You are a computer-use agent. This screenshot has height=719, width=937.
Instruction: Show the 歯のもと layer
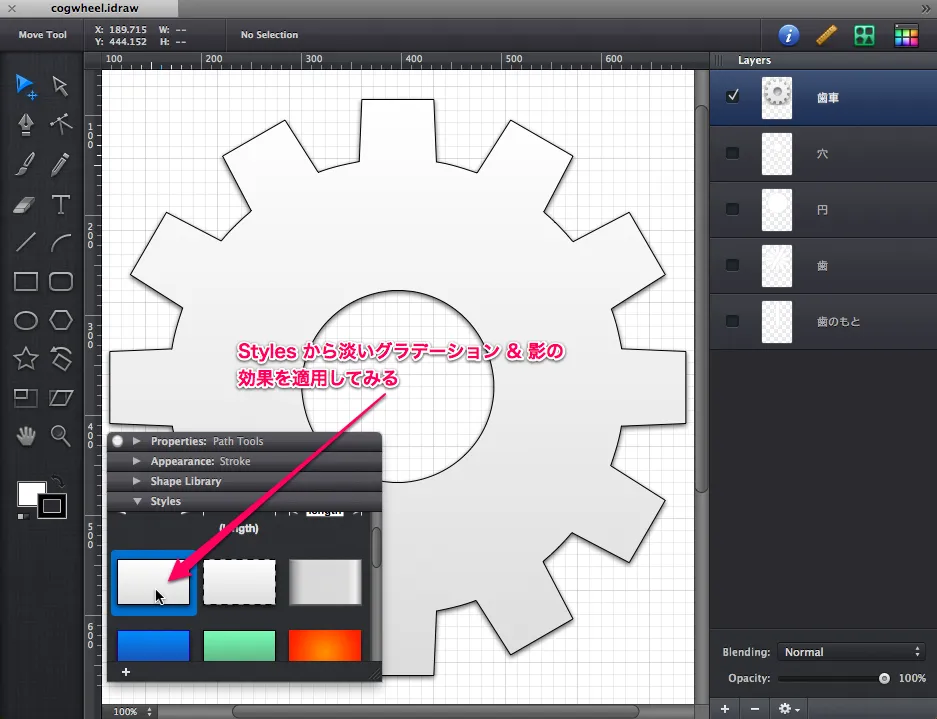(x=733, y=321)
